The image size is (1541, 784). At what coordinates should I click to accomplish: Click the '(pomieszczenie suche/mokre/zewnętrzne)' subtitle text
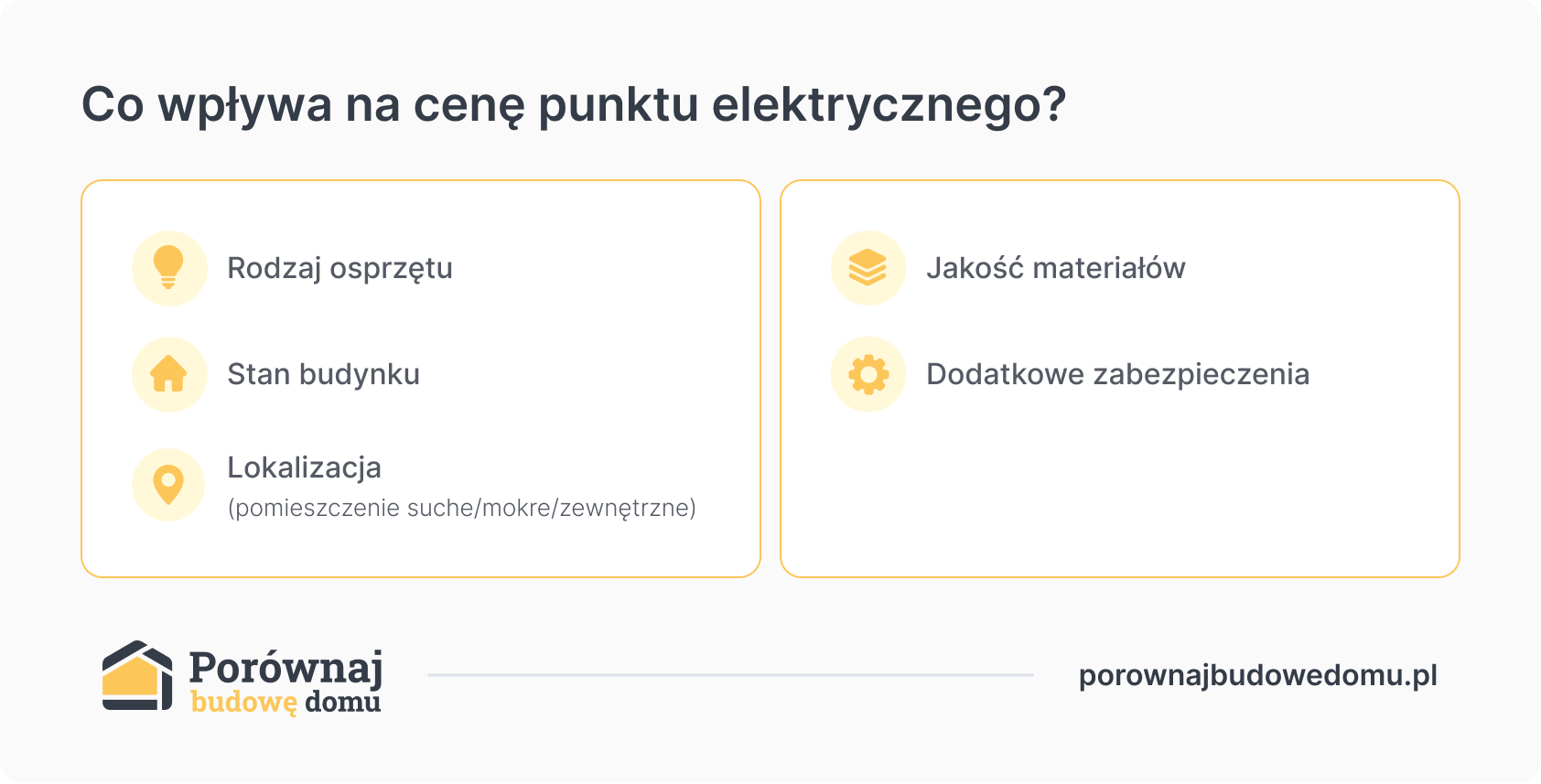point(461,508)
